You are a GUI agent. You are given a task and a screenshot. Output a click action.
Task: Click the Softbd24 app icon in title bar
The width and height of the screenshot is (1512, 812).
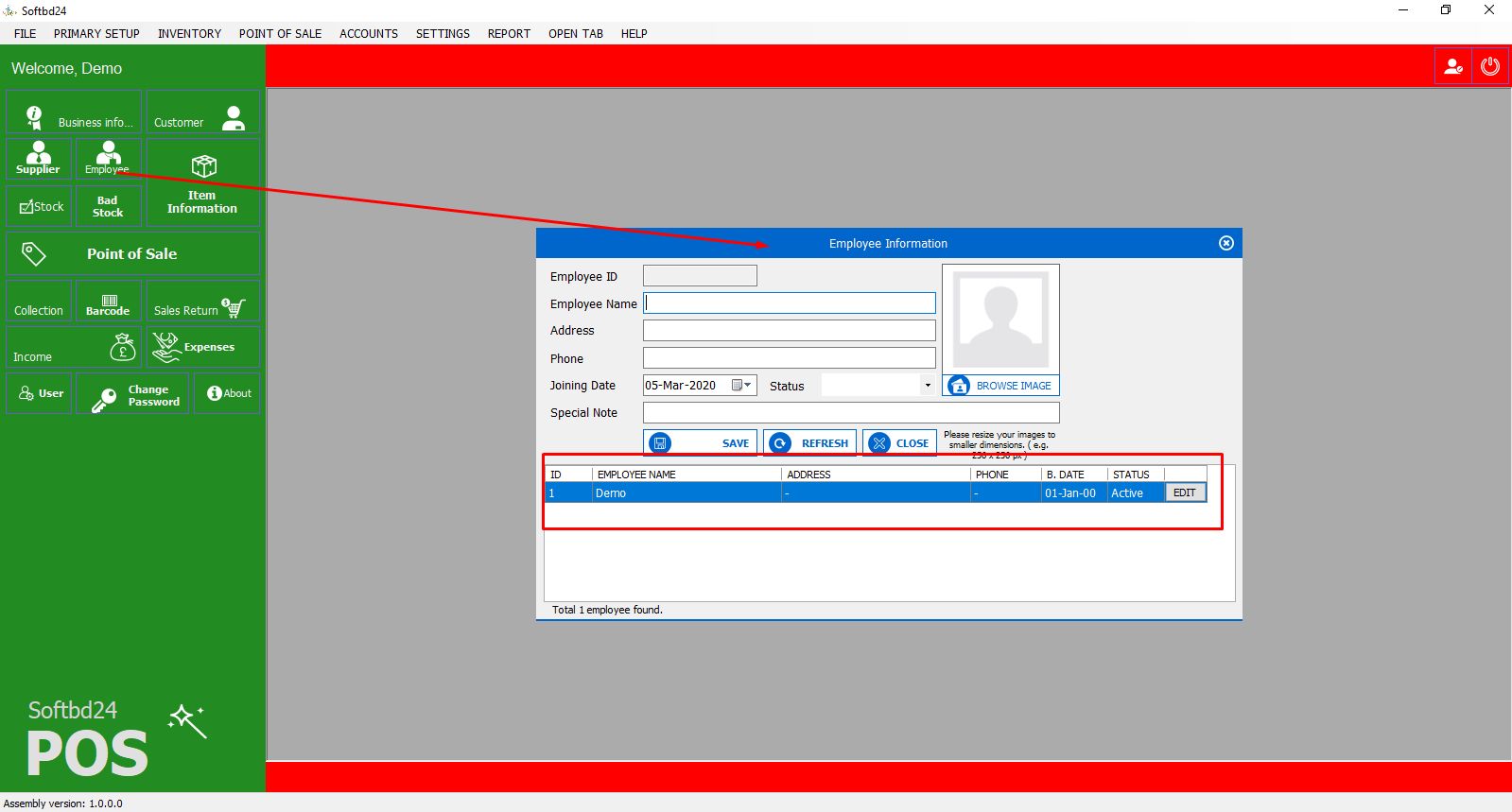(x=10, y=10)
